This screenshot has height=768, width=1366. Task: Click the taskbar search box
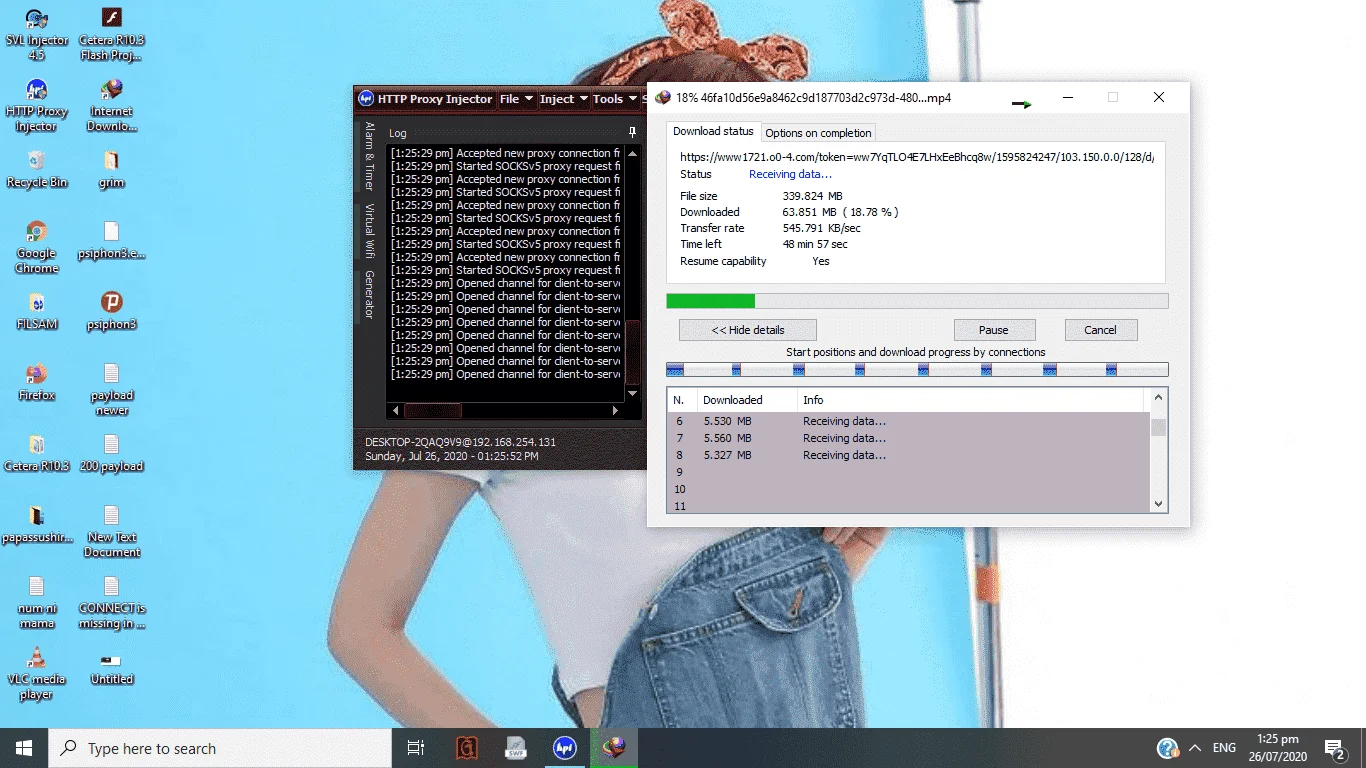[x=220, y=748]
